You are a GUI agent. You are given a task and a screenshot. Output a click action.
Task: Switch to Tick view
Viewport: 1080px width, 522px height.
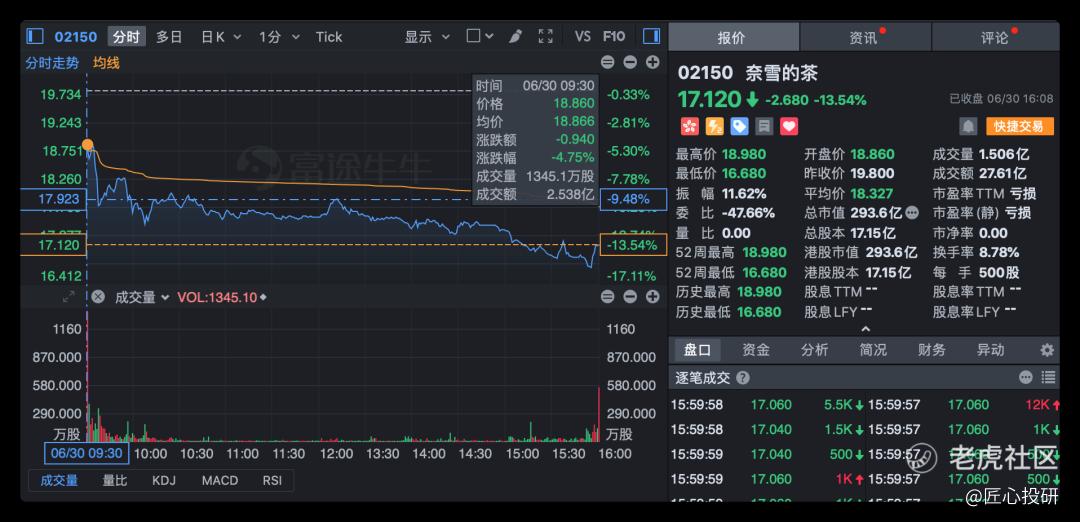329,36
